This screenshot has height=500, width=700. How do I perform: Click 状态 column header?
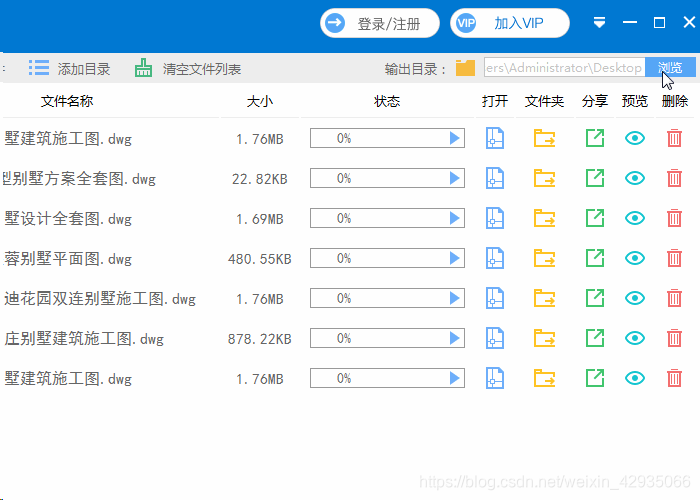pyautogui.click(x=387, y=101)
